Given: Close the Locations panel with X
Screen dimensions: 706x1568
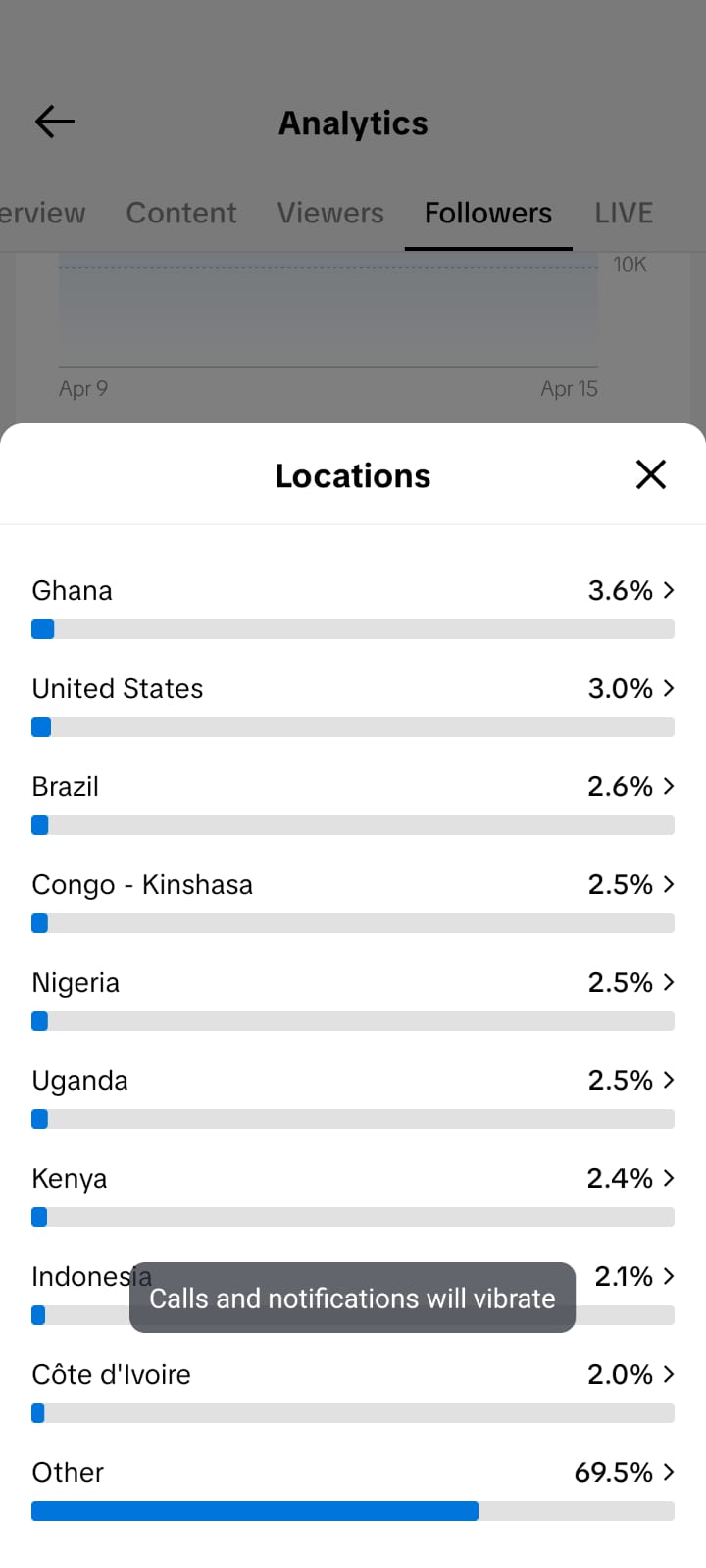Looking at the screenshot, I should tap(651, 475).
